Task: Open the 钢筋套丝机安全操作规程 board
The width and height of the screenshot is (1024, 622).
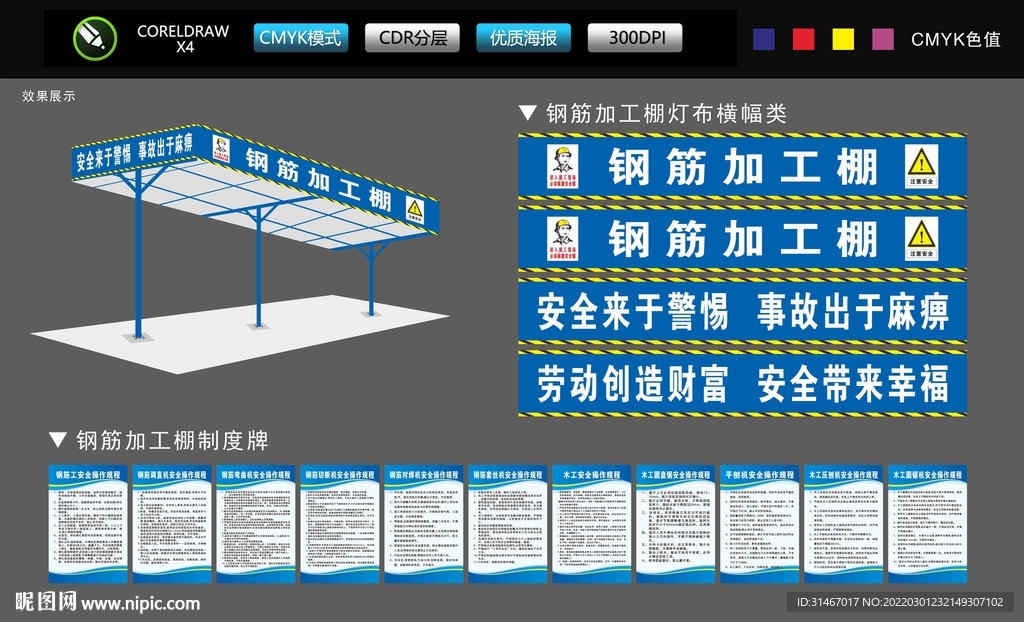Action: tap(507, 524)
